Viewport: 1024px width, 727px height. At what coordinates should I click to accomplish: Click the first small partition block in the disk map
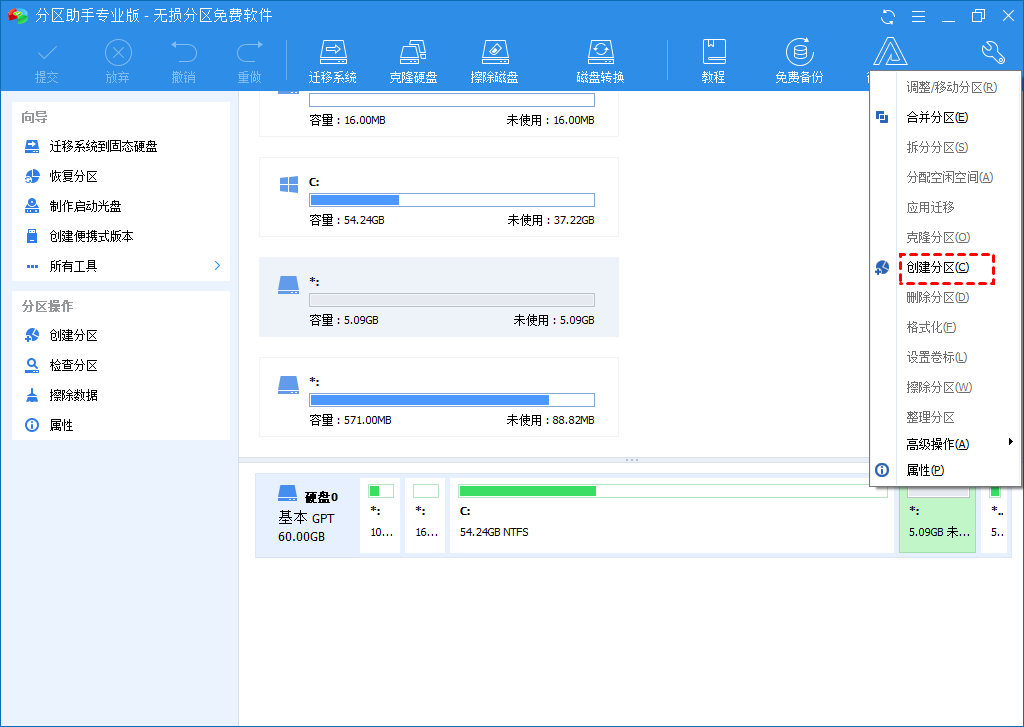click(x=380, y=515)
